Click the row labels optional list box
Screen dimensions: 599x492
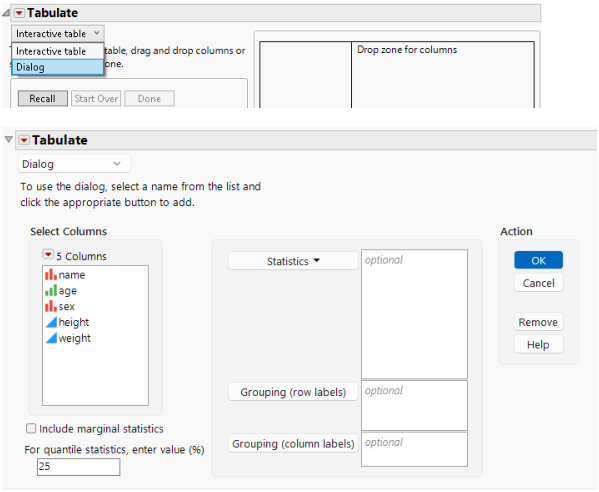414,405
